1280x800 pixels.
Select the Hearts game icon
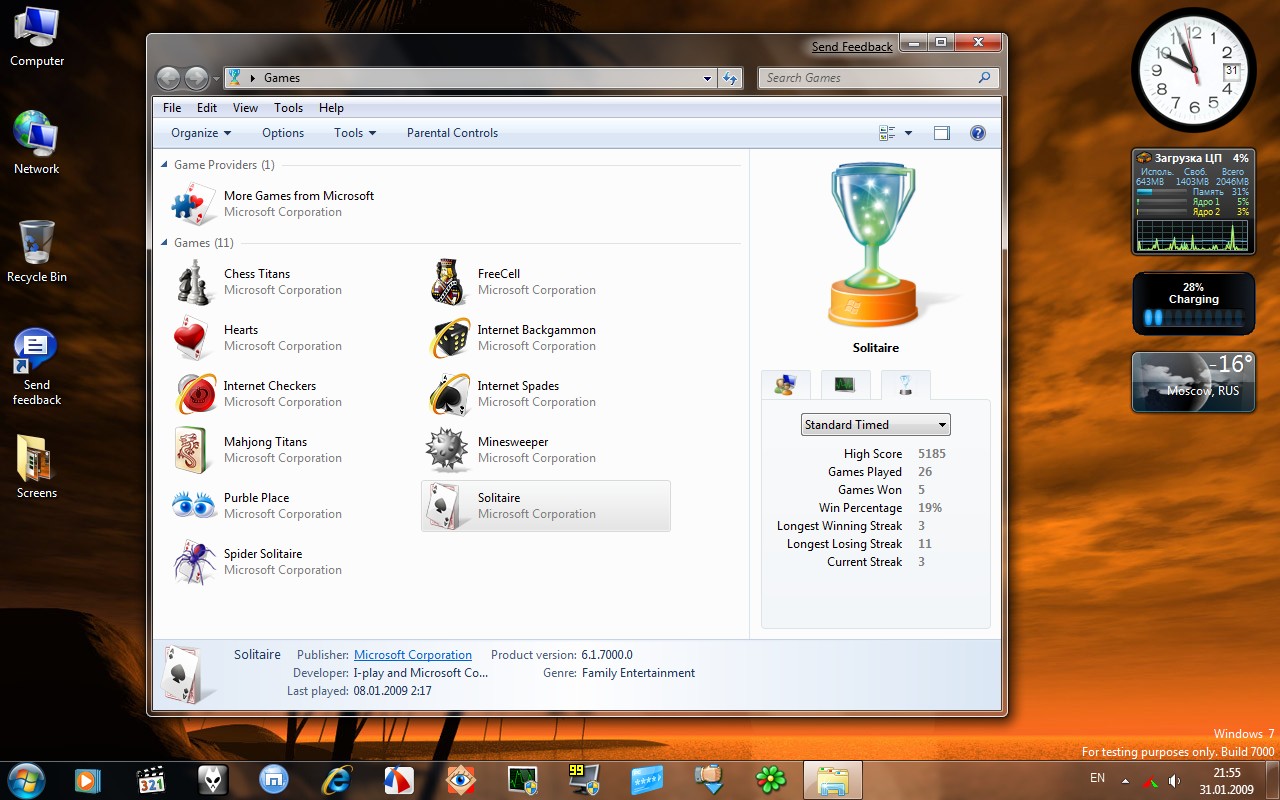pyautogui.click(x=193, y=338)
